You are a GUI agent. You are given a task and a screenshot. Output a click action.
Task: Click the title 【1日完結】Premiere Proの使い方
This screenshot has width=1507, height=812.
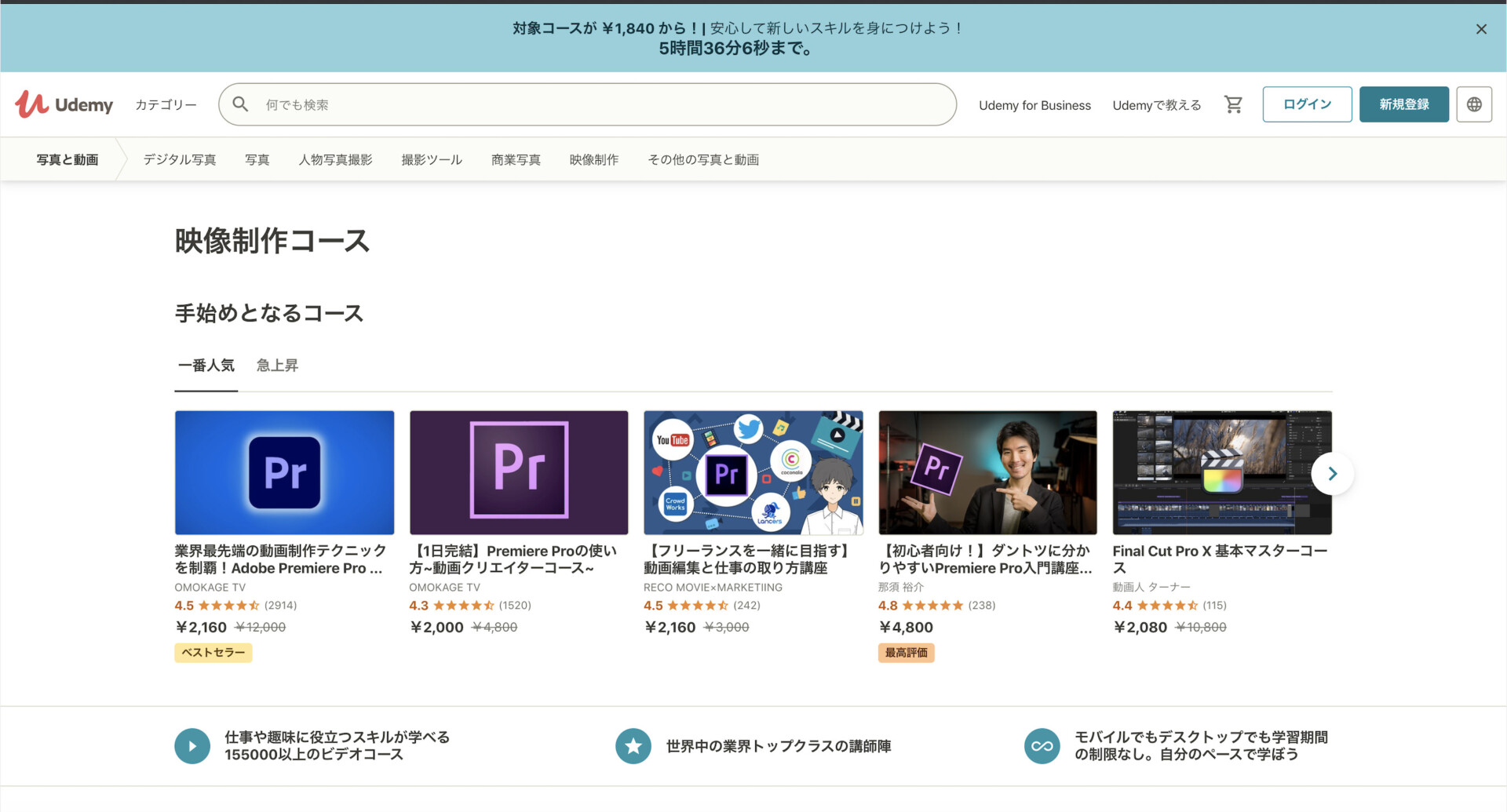pyautogui.click(x=513, y=559)
